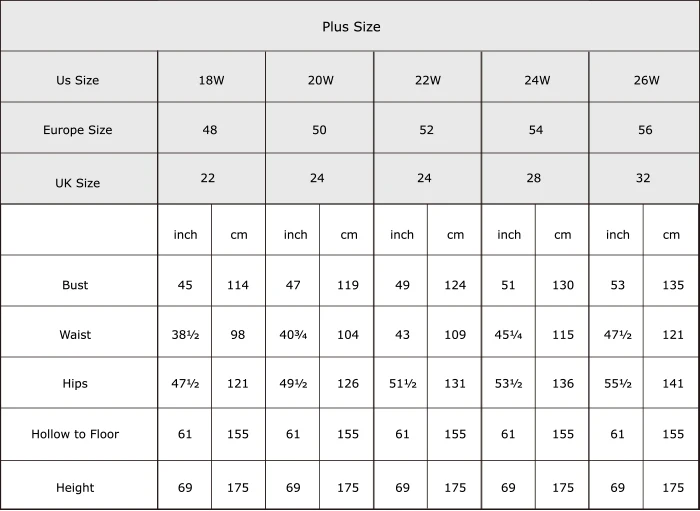Image resolution: width=700 pixels, height=511 pixels.
Task: Click the Europe Size row label
Action: (x=77, y=130)
